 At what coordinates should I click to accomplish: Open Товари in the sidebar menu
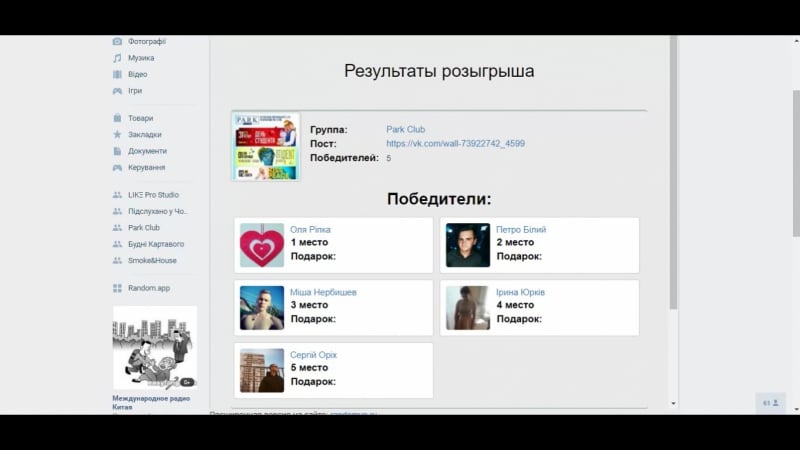tap(140, 118)
